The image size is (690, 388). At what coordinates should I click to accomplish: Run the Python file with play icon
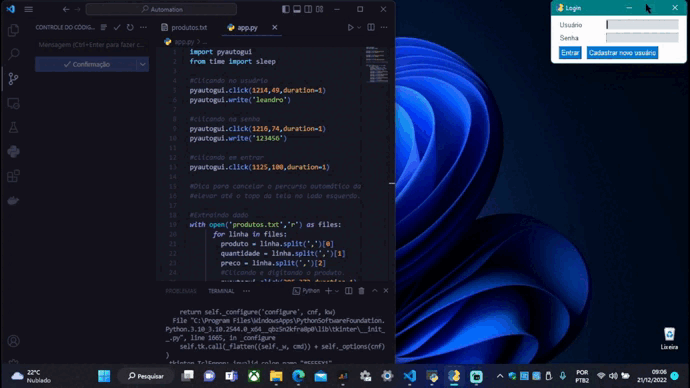[350, 27]
